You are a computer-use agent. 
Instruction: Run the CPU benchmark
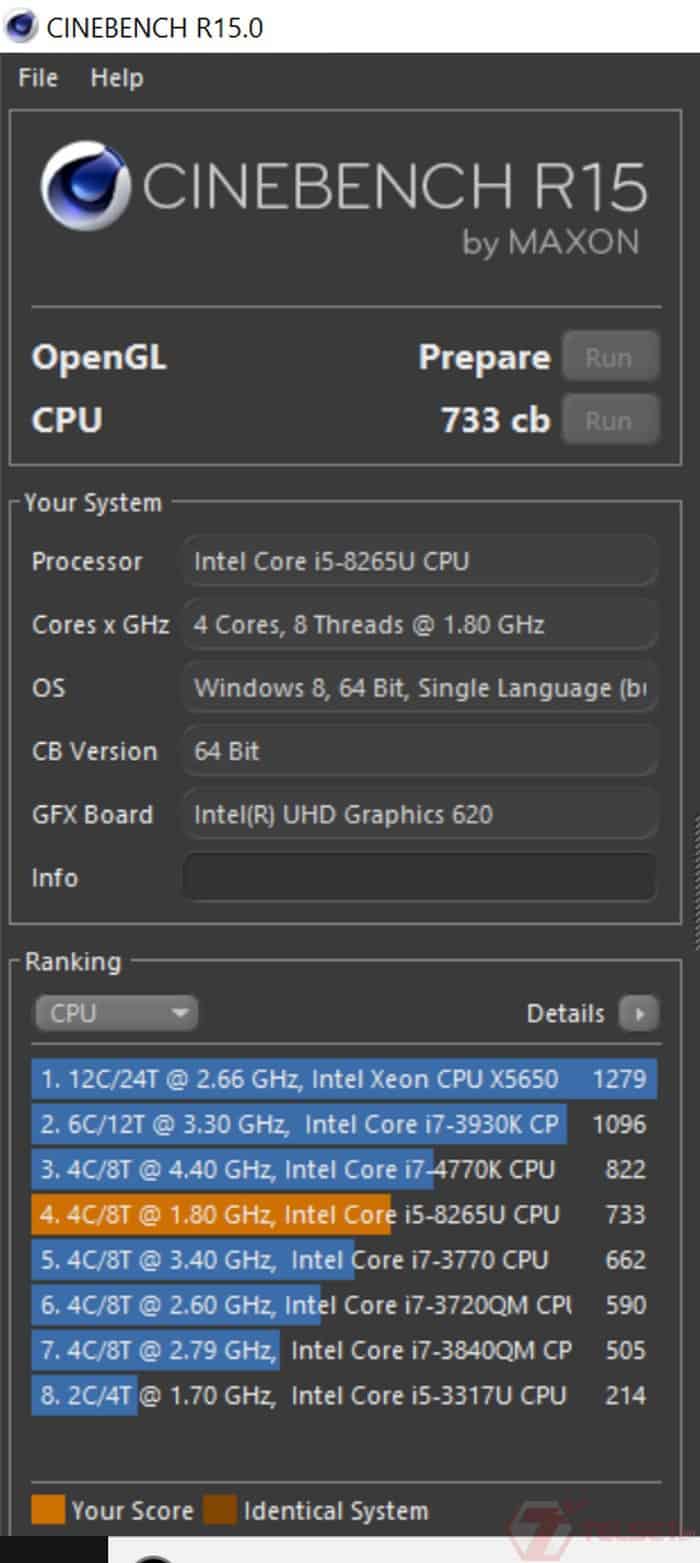coord(609,420)
